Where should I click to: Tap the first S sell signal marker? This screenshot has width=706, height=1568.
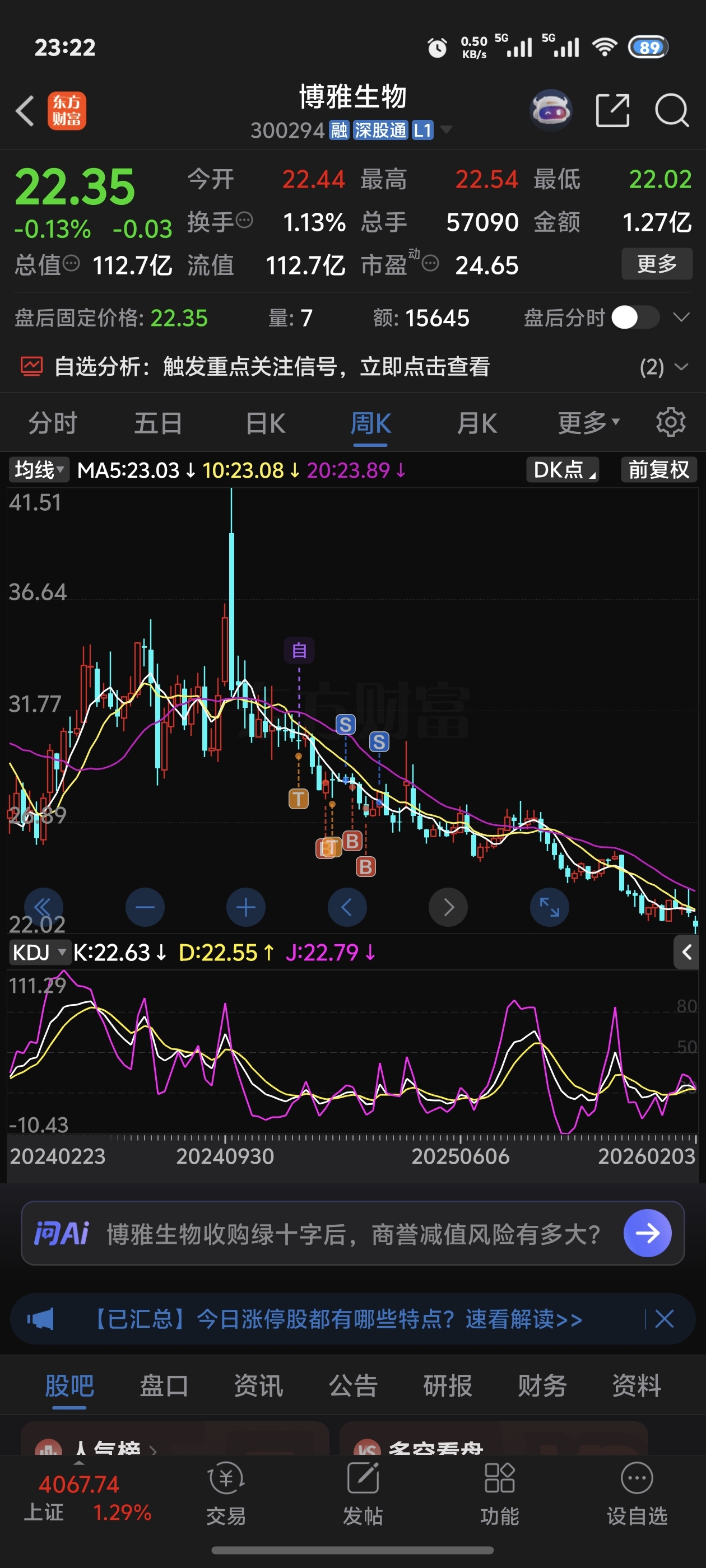345,724
